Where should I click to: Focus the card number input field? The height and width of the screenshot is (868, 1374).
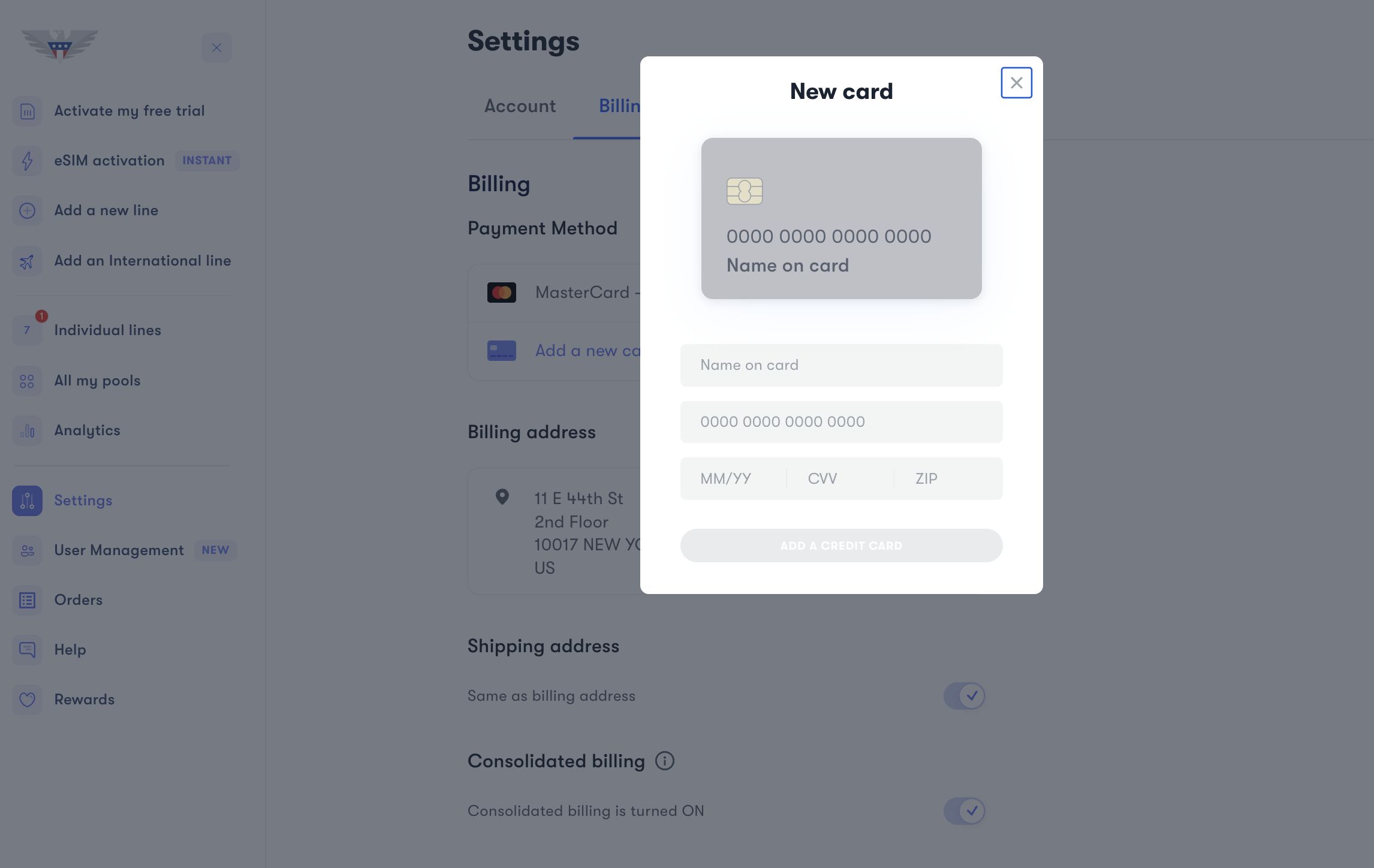pyautogui.click(x=841, y=422)
